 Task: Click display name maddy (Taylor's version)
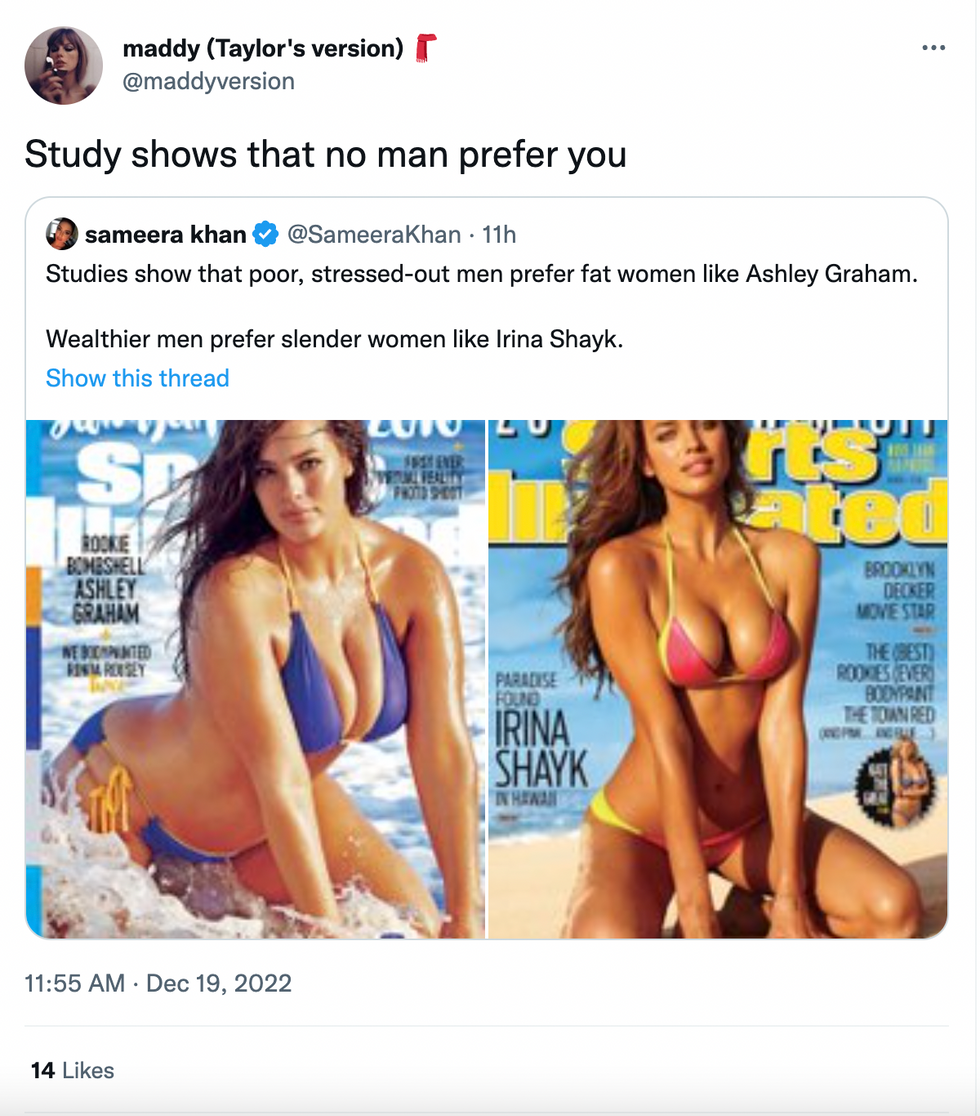[263, 48]
